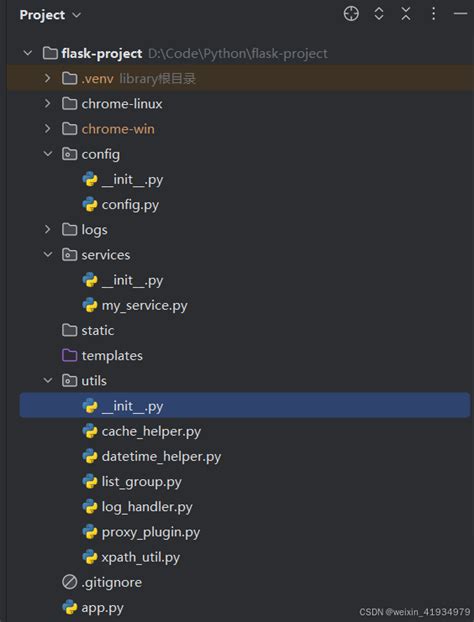Expand the chrome-linux folder
474x622 pixels.
coord(47,104)
